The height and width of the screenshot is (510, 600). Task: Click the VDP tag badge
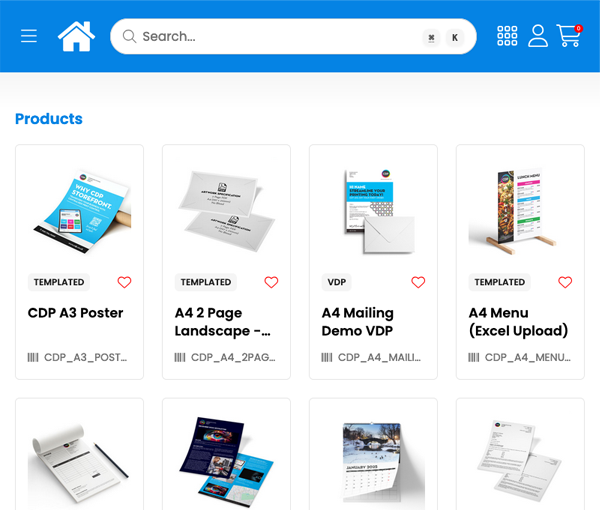pos(337,282)
